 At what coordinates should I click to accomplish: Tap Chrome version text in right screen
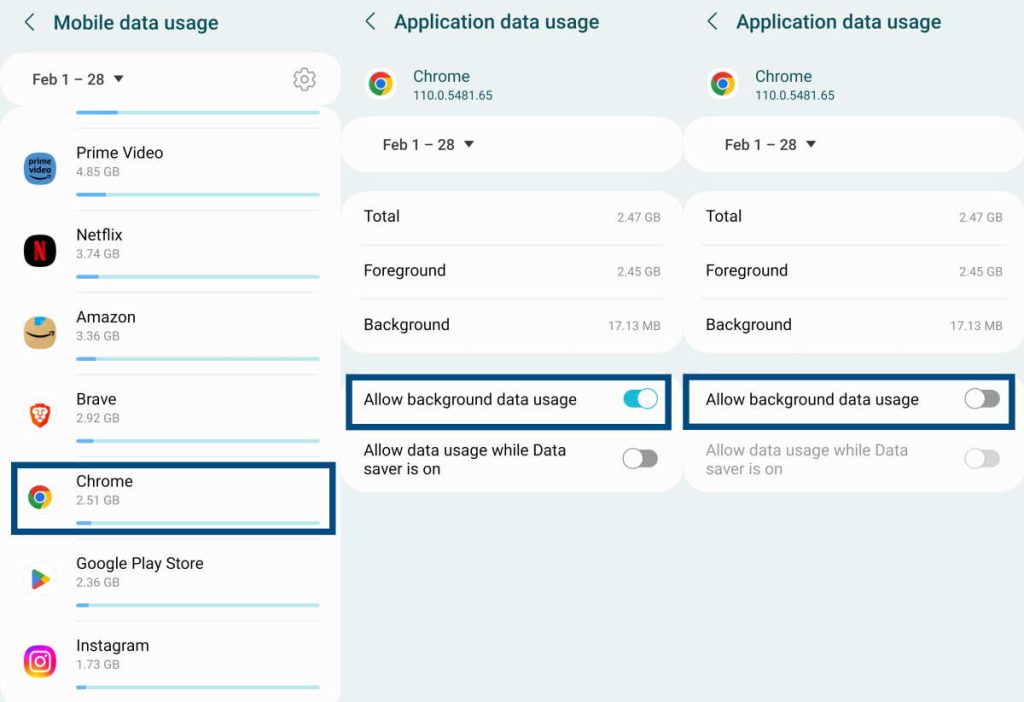(x=795, y=95)
